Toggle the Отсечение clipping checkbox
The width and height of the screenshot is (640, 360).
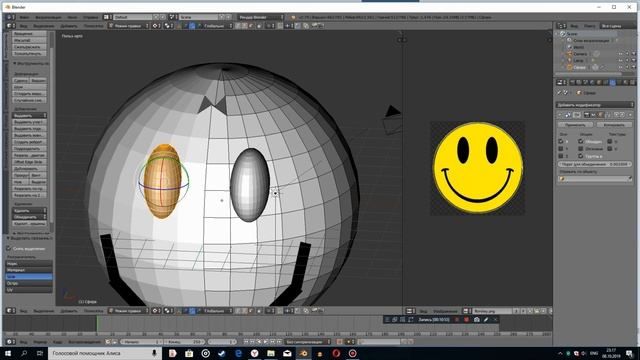pos(580,149)
